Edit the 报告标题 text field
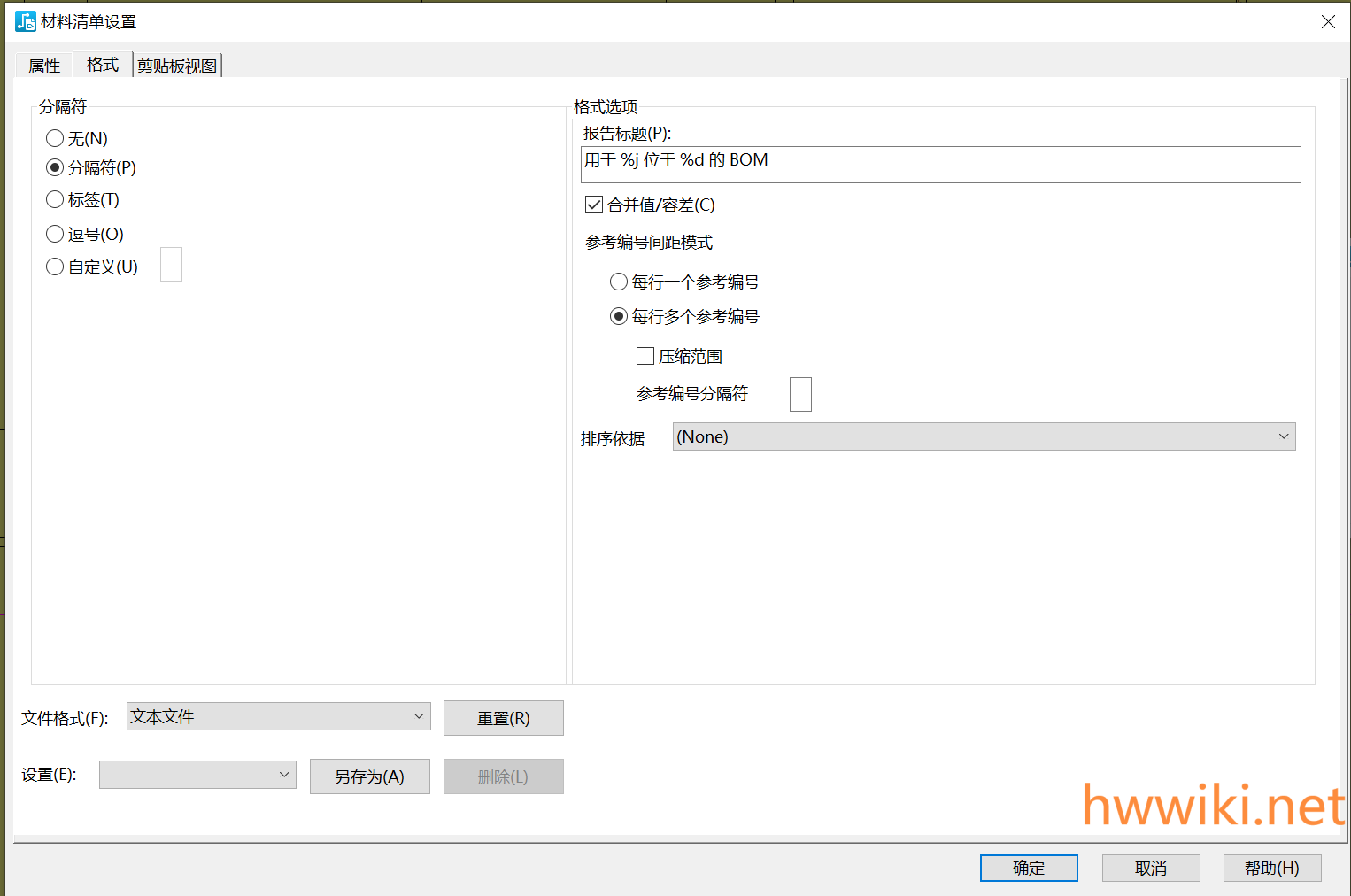 point(940,165)
